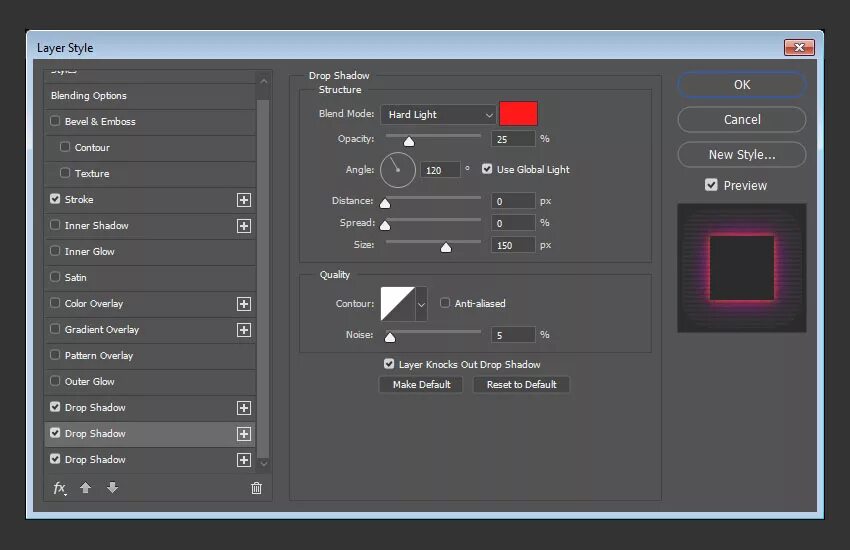This screenshot has width=850, height=550.
Task: Delete effect with the trash icon
Action: pos(256,488)
